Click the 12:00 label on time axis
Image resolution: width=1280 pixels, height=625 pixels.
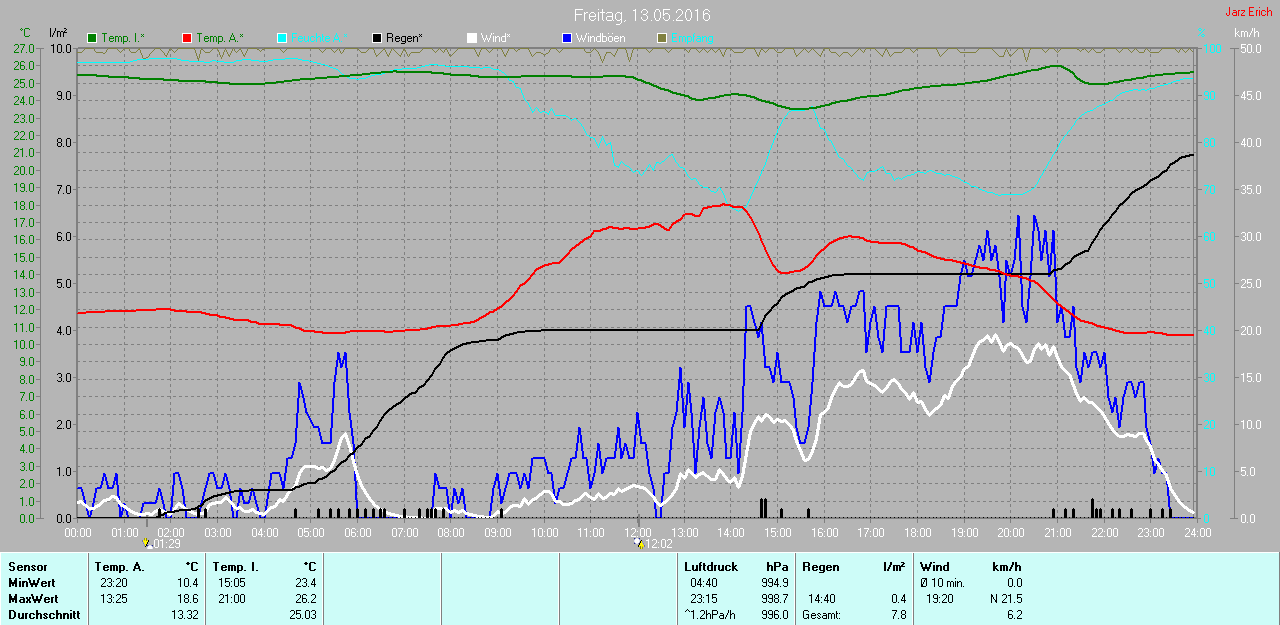637,532
